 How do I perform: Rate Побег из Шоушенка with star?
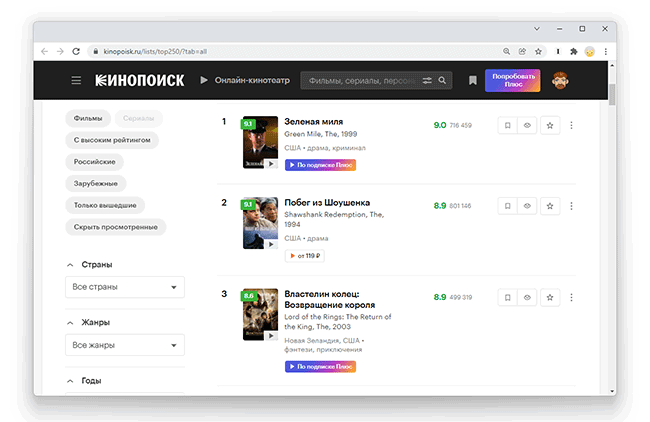pos(550,206)
